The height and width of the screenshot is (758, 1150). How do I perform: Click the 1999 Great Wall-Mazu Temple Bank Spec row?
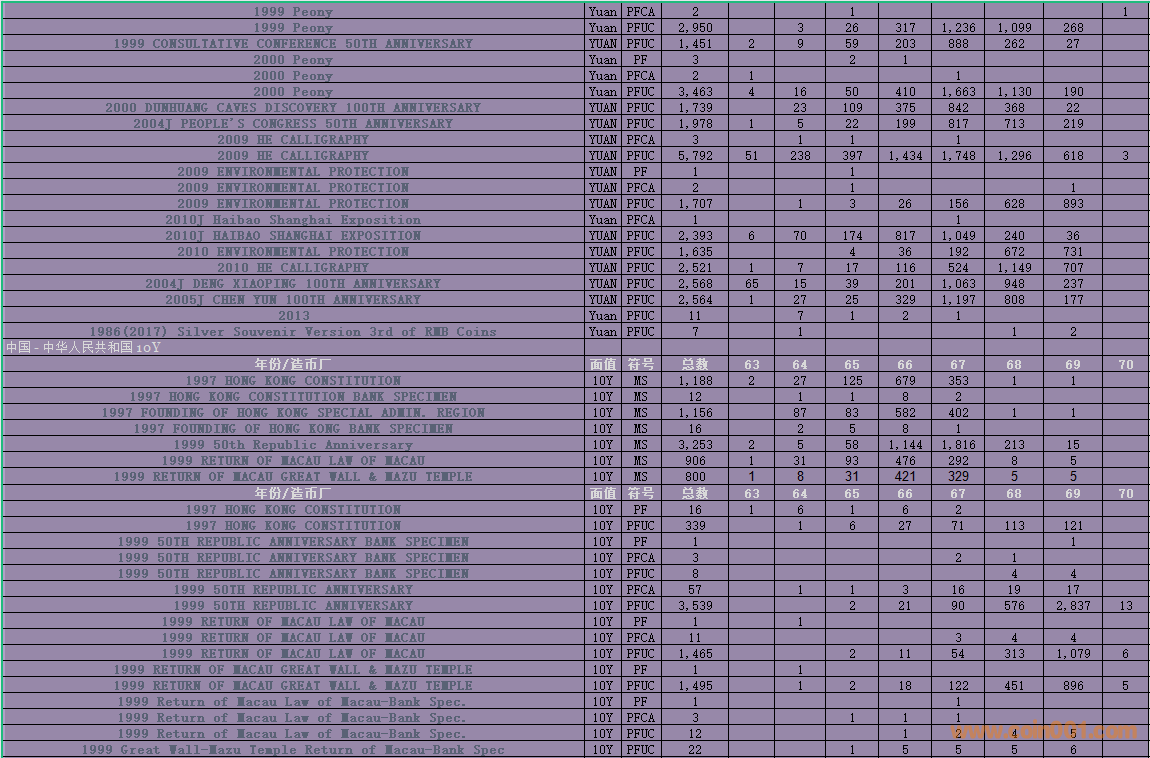click(293, 750)
